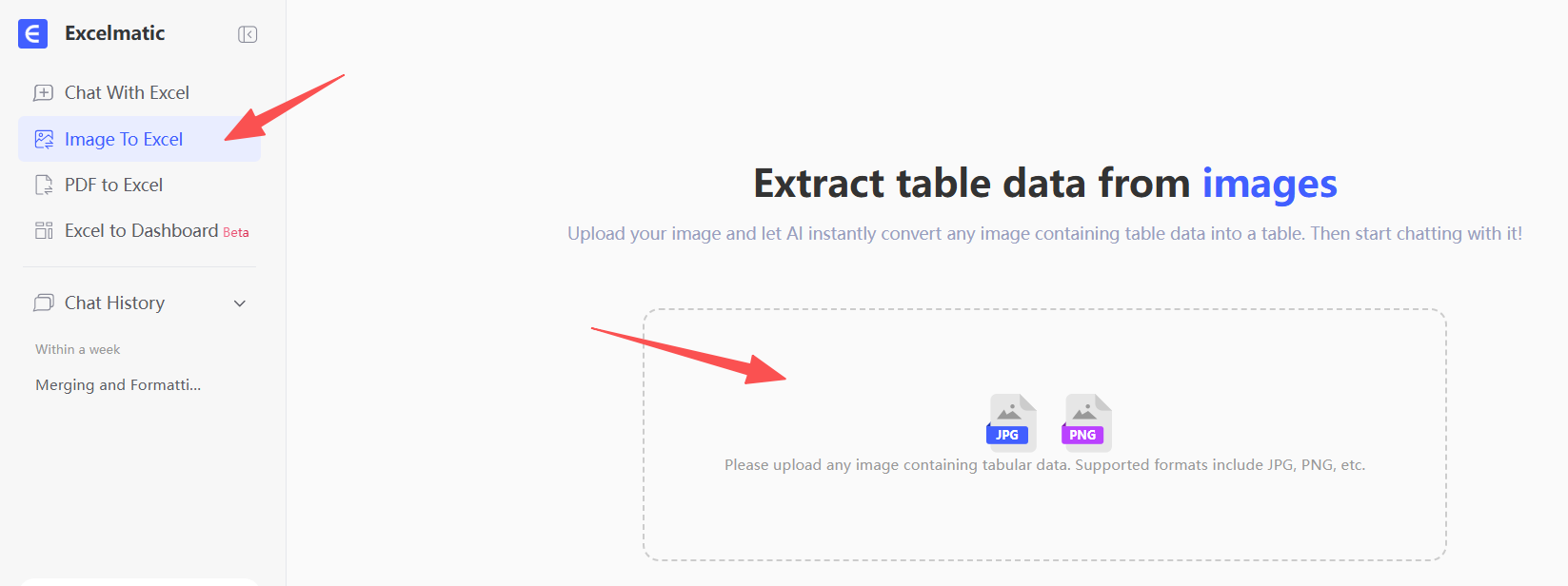
Task: Open Excel to Dashboard text link
Action: pyautogui.click(x=141, y=231)
